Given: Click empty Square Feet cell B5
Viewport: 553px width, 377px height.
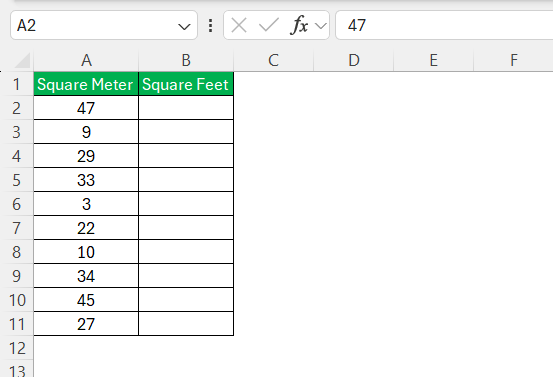Looking at the screenshot, I should [186, 180].
